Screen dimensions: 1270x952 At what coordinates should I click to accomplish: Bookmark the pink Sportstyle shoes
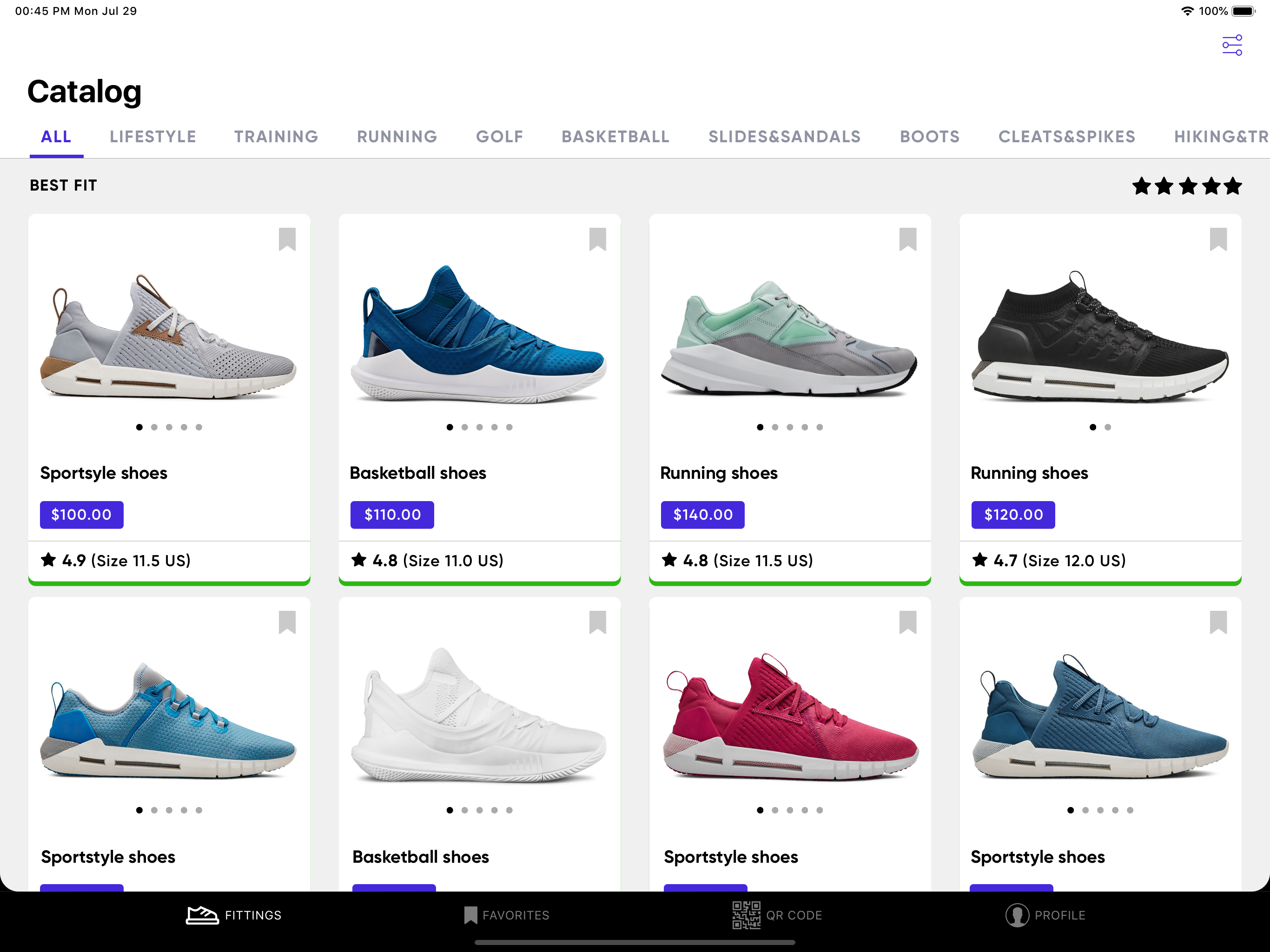[x=908, y=622]
